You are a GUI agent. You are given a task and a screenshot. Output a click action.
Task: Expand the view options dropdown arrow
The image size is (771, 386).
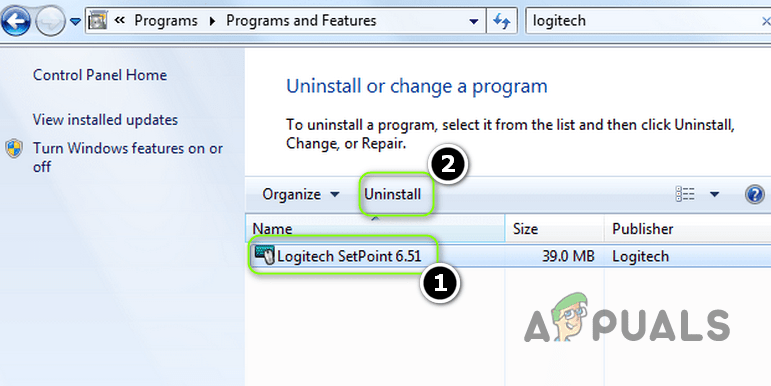click(714, 194)
